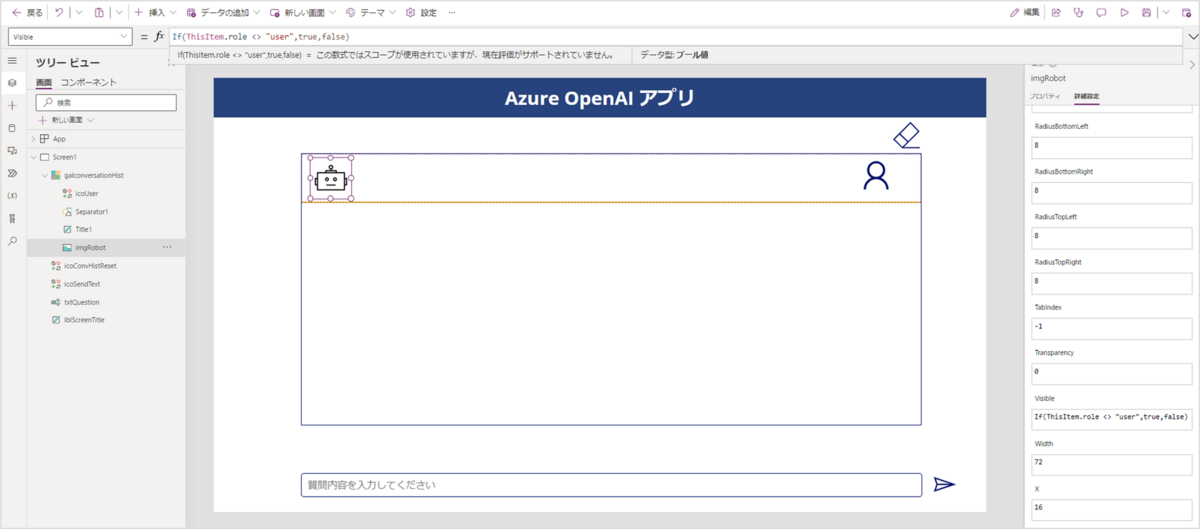Open the 新しい画面 menu in the top toolbar
The height and width of the screenshot is (529, 1200).
pos(304,13)
